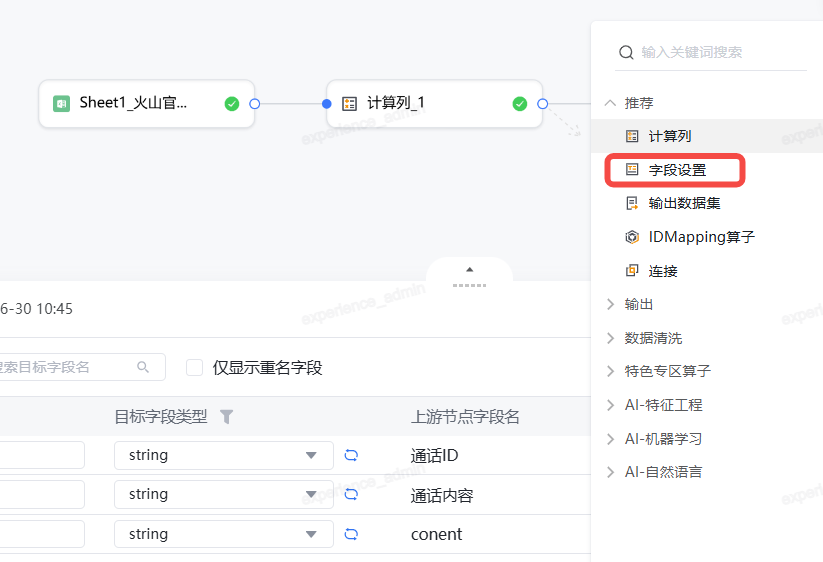The image size is (823, 562).
Task: Click the sync type icon in the 通话内容 row
Action: [351, 494]
